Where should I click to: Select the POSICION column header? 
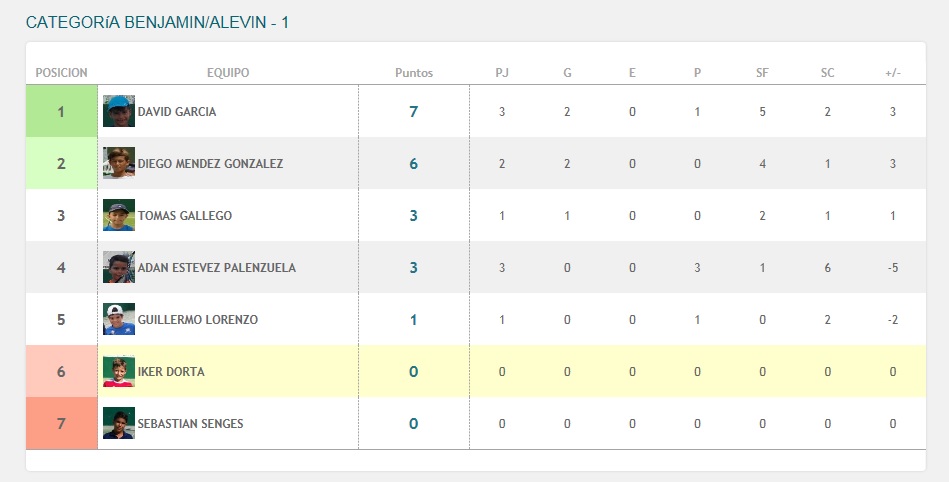point(61,73)
